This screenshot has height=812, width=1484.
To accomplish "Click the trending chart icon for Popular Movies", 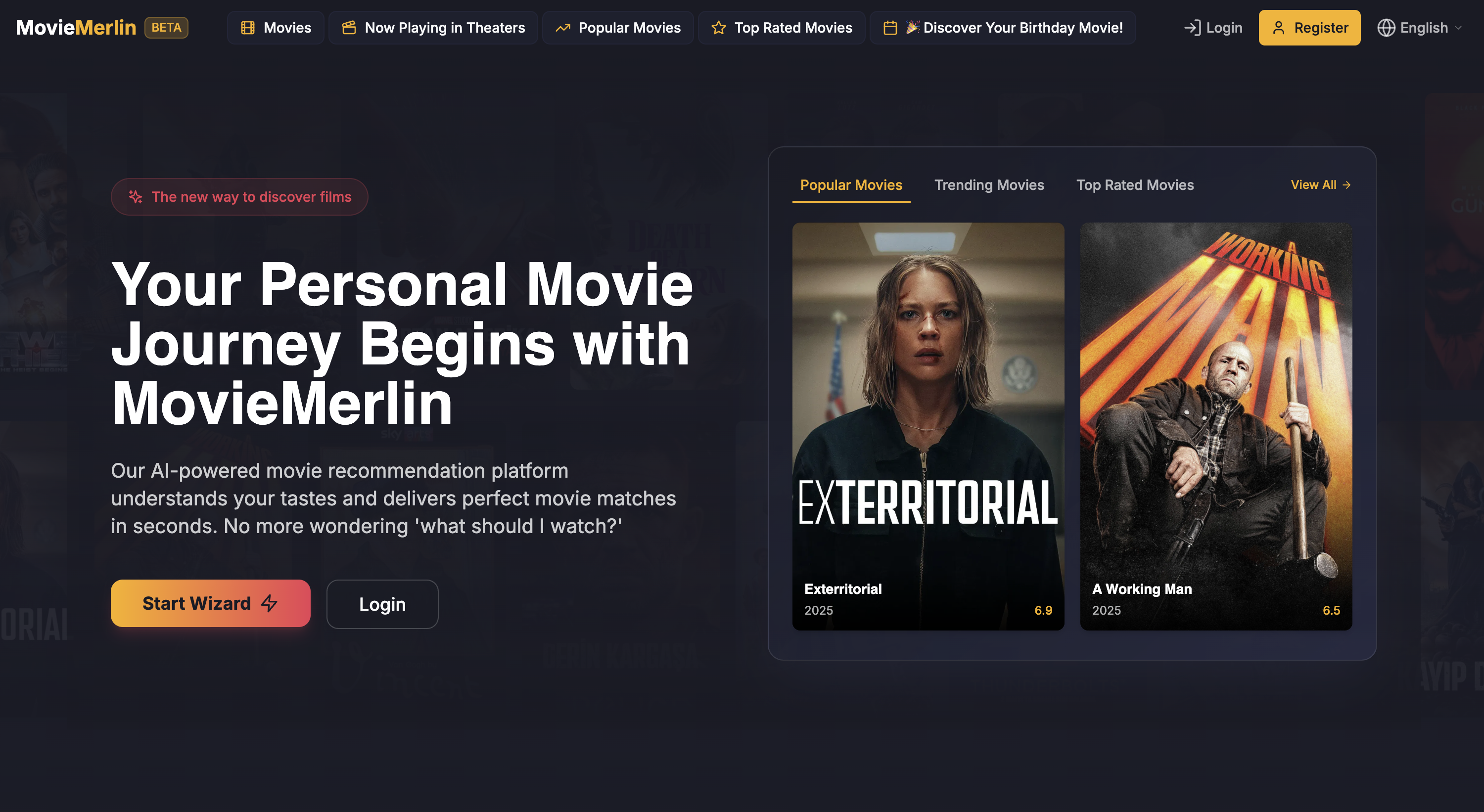I will (563, 27).
